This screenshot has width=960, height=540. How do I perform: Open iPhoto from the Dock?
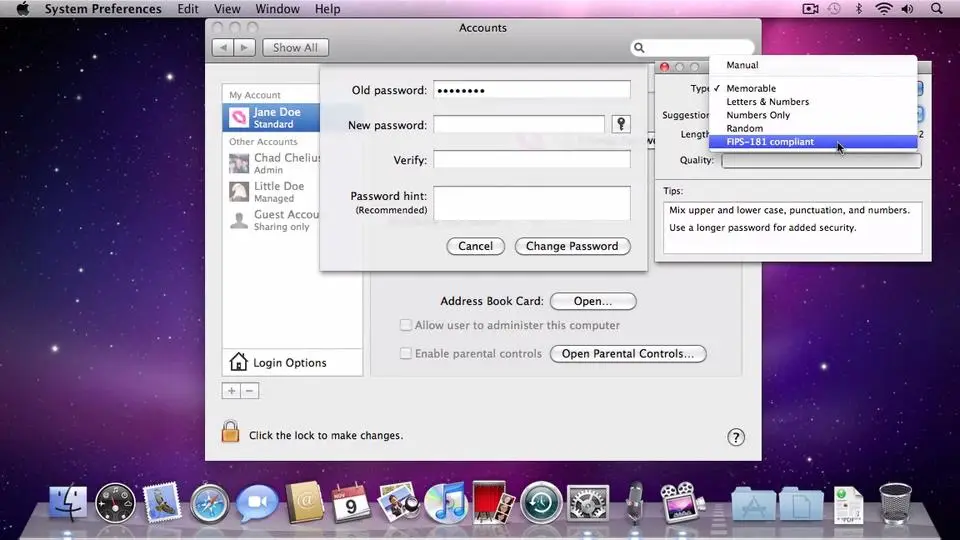coord(398,503)
